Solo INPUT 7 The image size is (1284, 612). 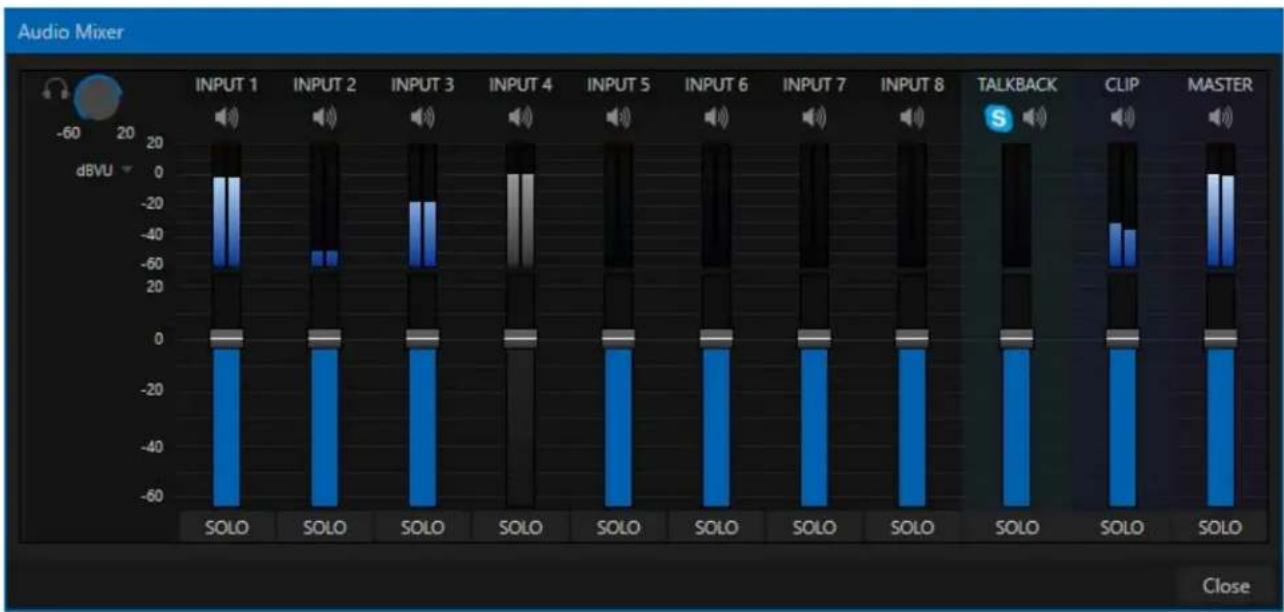pos(814,527)
